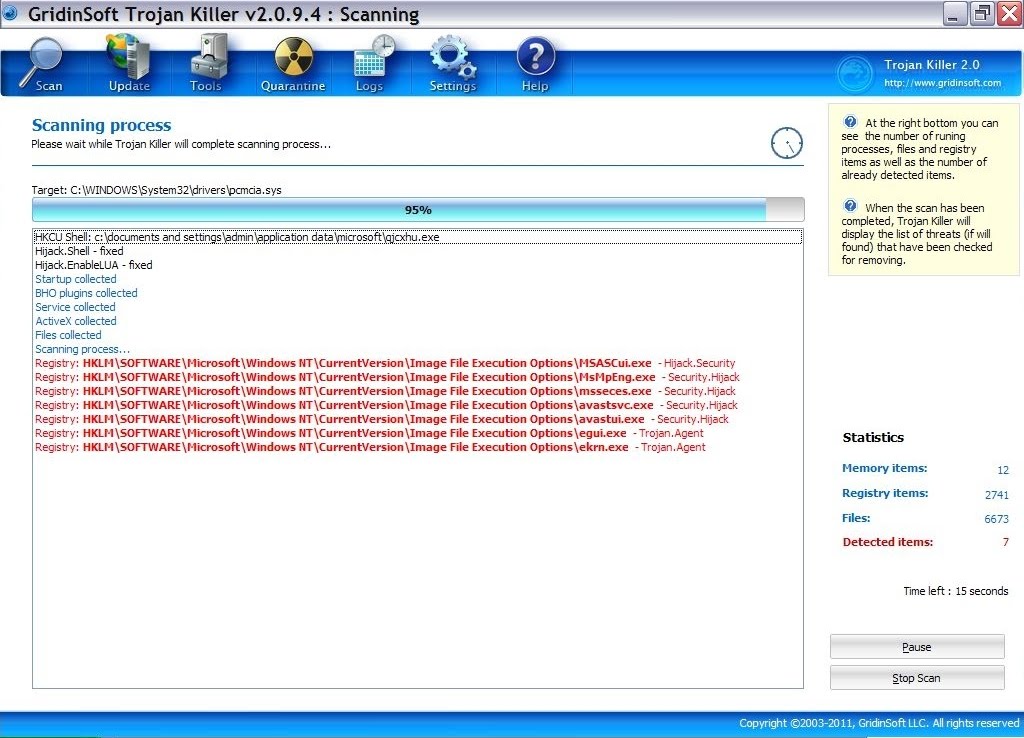
Task: Select the ekrn.exe Trojan.Agent detection
Action: [x=380, y=446]
